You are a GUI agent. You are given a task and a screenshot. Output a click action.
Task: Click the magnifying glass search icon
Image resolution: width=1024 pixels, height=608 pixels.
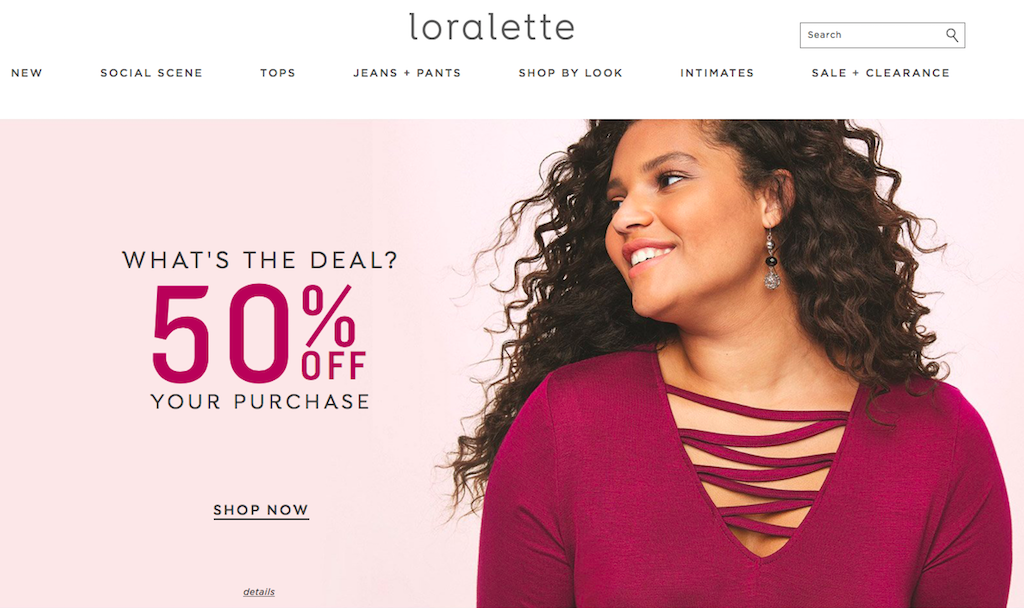[x=952, y=35]
